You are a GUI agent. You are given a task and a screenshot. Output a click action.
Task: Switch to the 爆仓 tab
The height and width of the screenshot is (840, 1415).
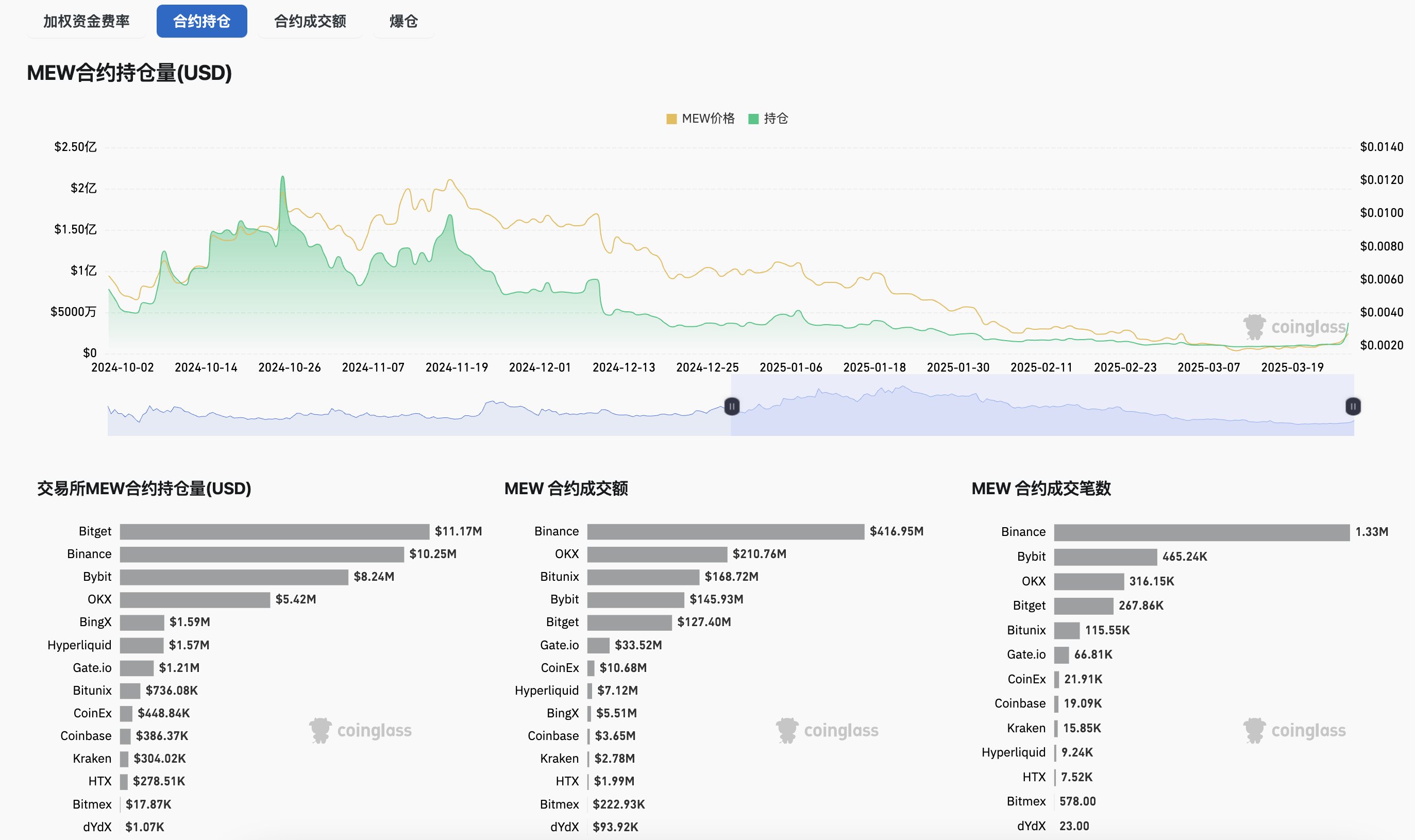403,22
